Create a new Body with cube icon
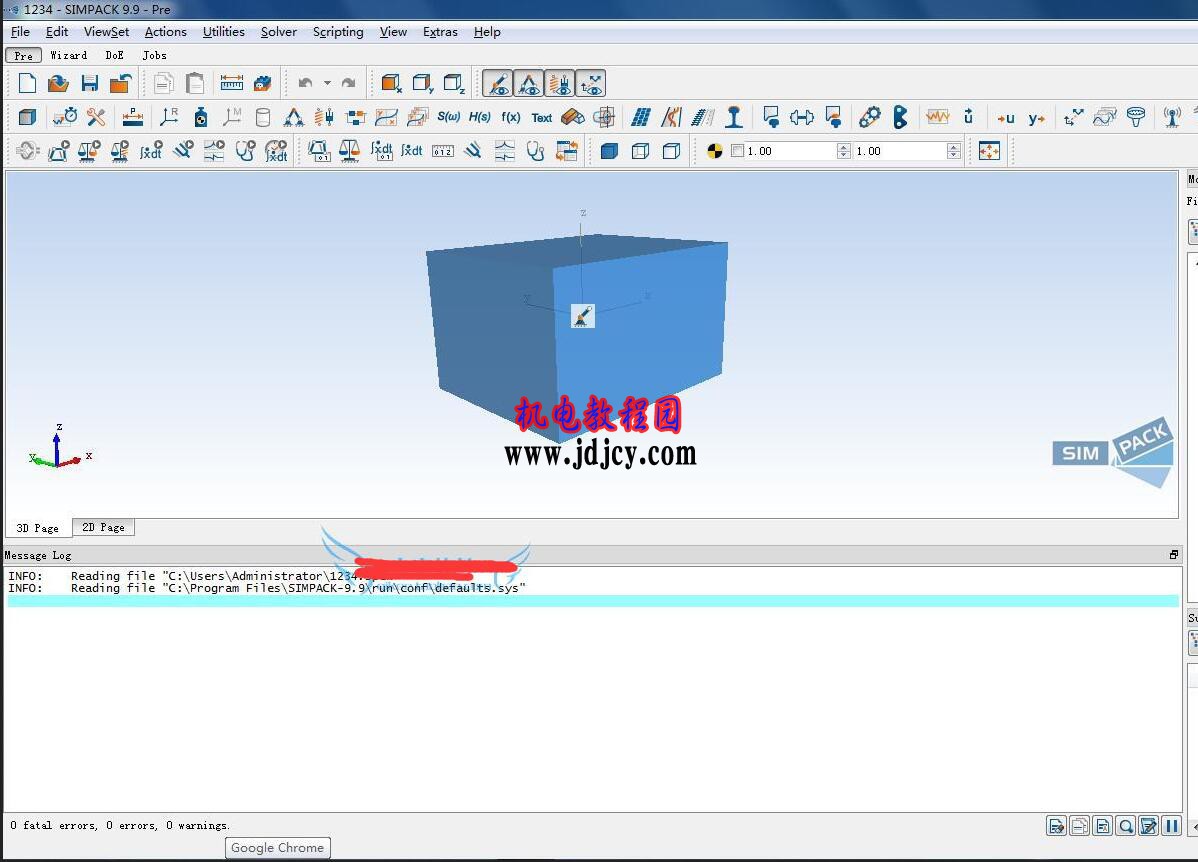The width and height of the screenshot is (1198, 862). click(x=27, y=117)
